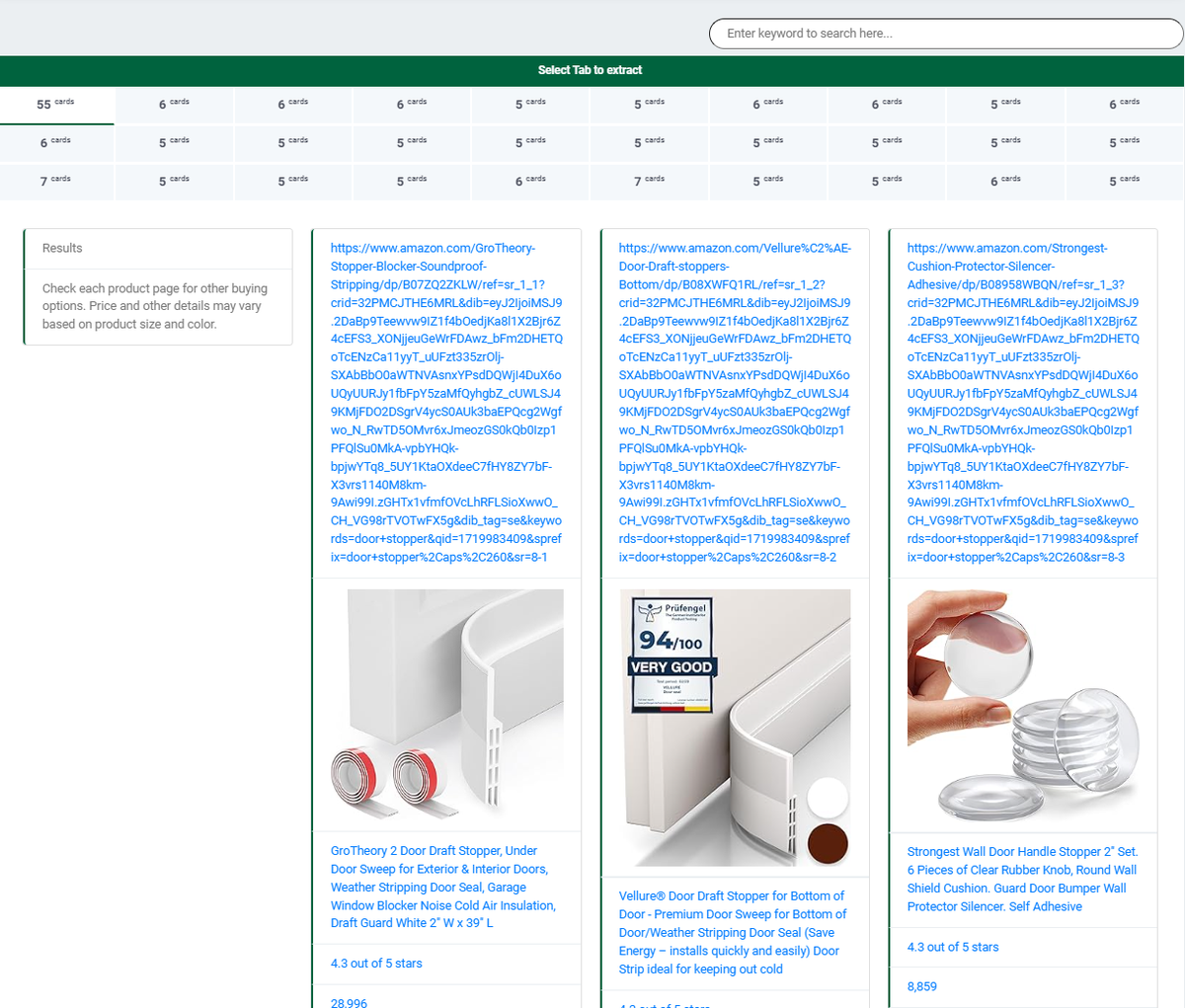Click the Select Tab to extract header
Viewport: 1185px width, 1008px height.
tap(591, 70)
